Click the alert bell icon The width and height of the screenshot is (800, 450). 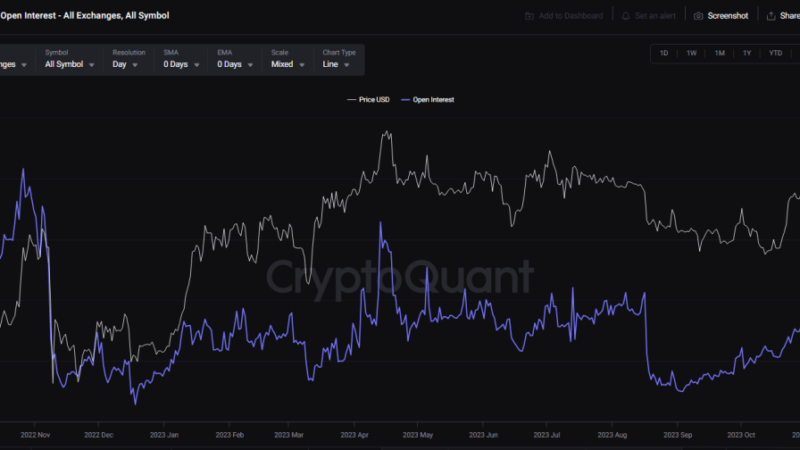coord(626,16)
